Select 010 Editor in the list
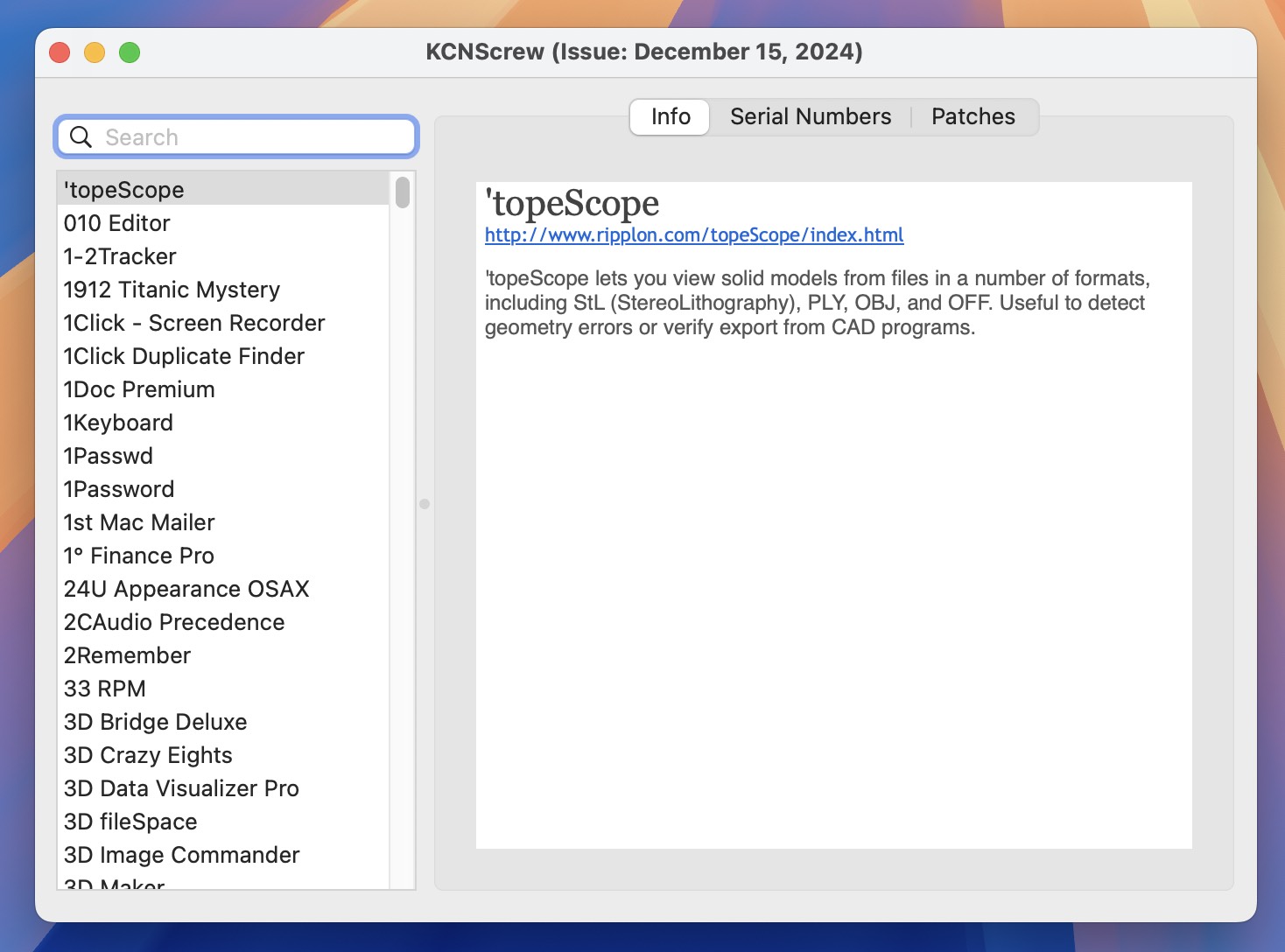Viewport: 1285px width, 952px height. pyautogui.click(x=223, y=223)
